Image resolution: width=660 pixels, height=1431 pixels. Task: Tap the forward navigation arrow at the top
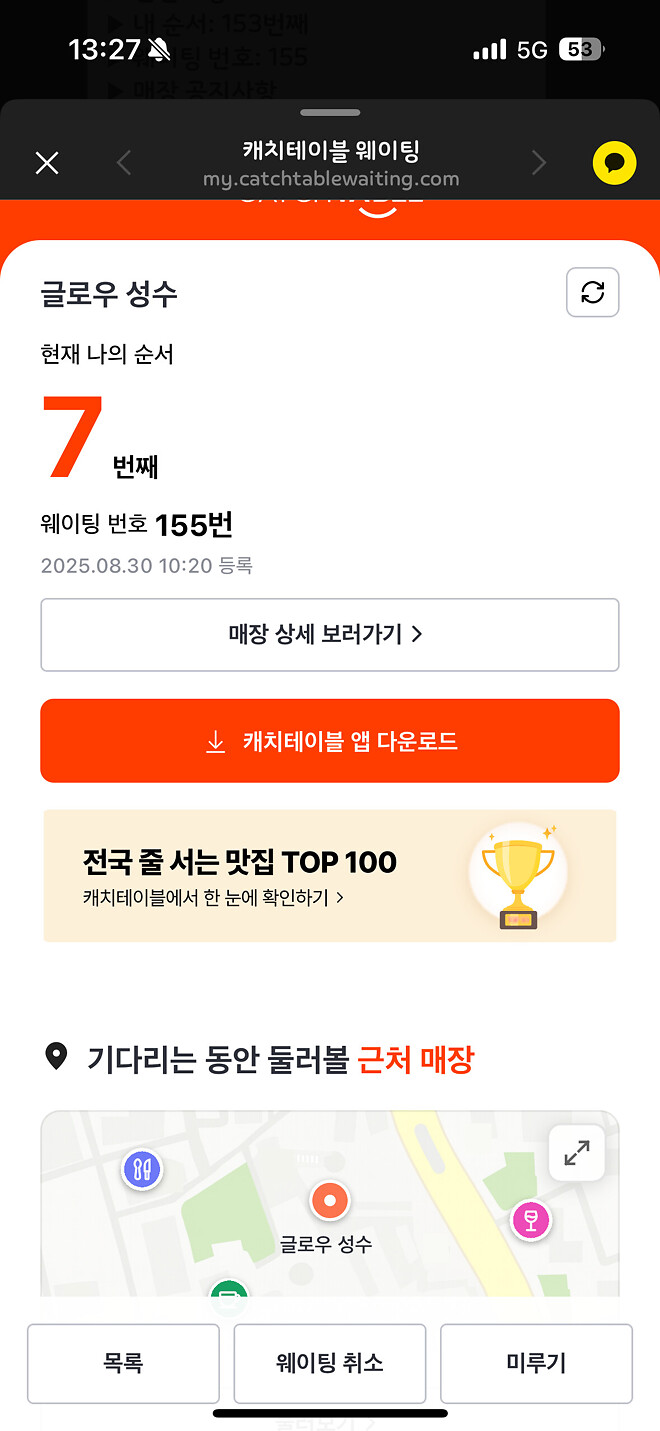point(539,162)
